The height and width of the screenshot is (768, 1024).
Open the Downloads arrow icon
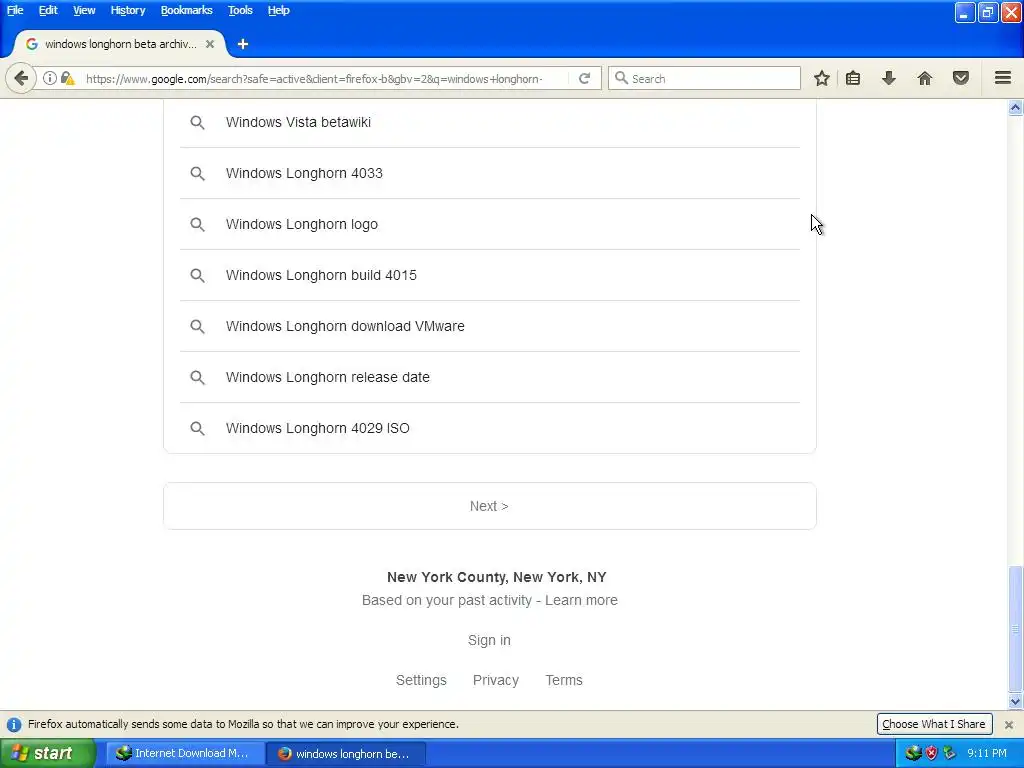tap(889, 78)
